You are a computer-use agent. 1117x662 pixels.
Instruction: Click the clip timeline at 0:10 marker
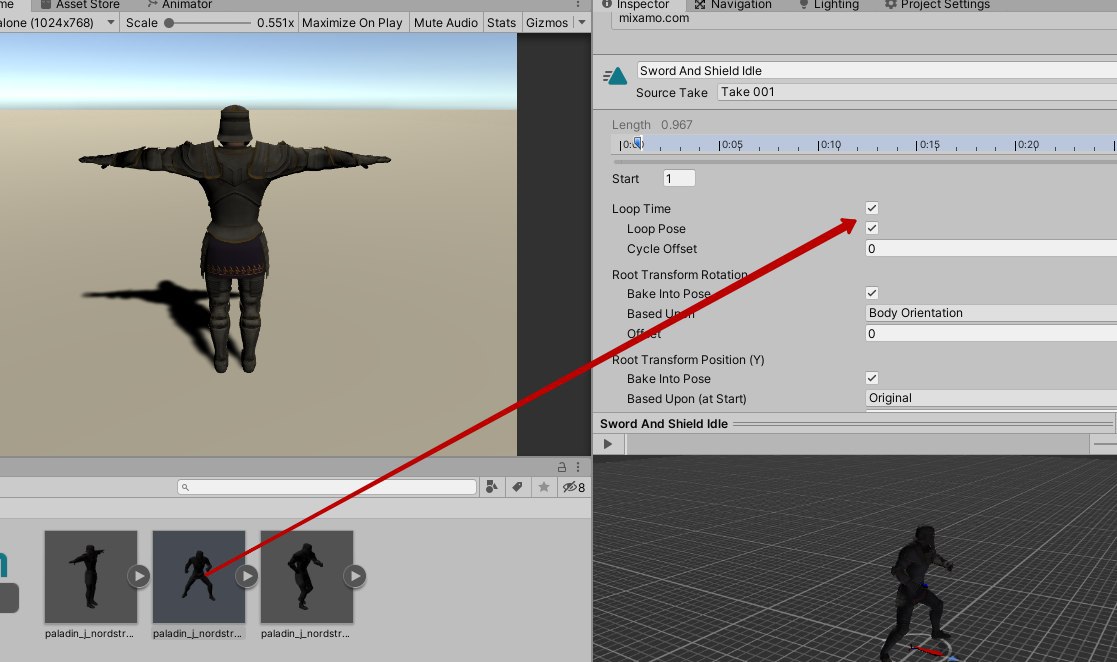[x=829, y=145]
